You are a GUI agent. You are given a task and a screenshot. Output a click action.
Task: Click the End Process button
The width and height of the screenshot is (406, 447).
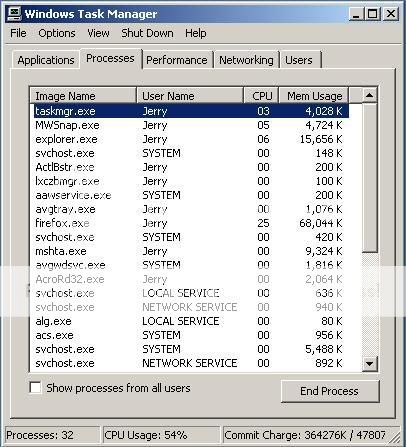click(x=329, y=391)
